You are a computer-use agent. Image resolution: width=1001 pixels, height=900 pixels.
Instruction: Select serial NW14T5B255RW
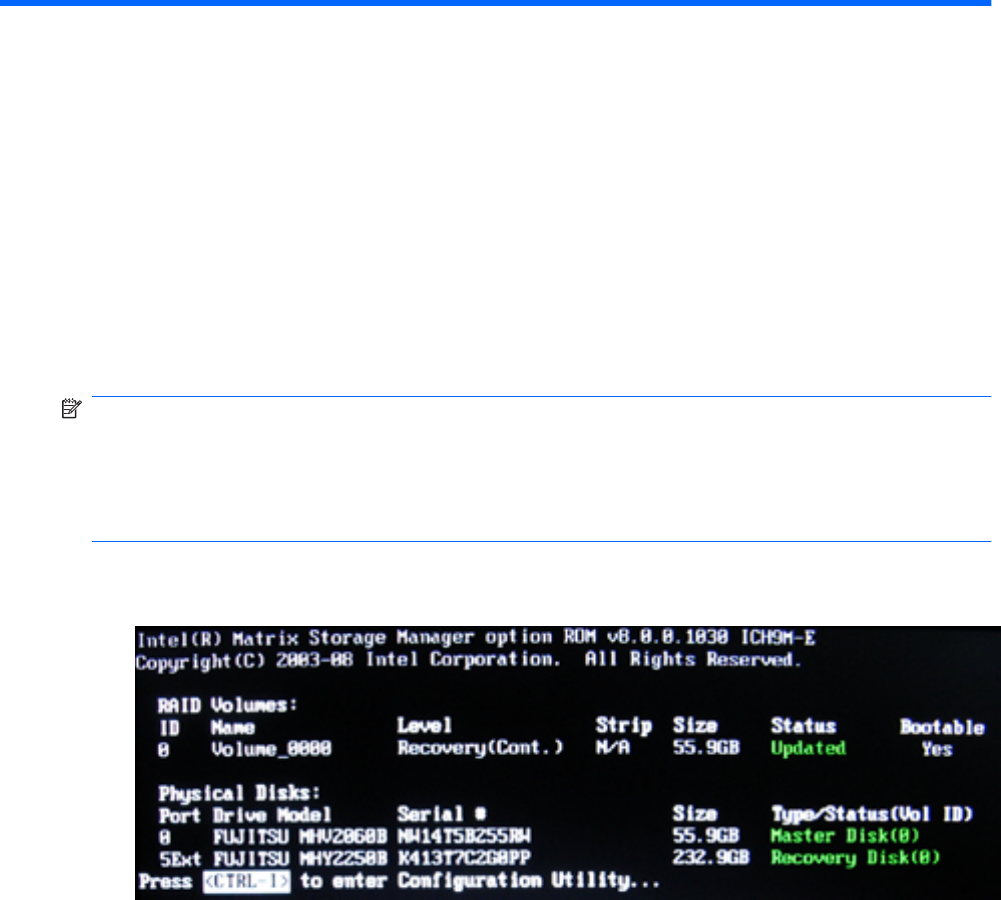(464, 836)
